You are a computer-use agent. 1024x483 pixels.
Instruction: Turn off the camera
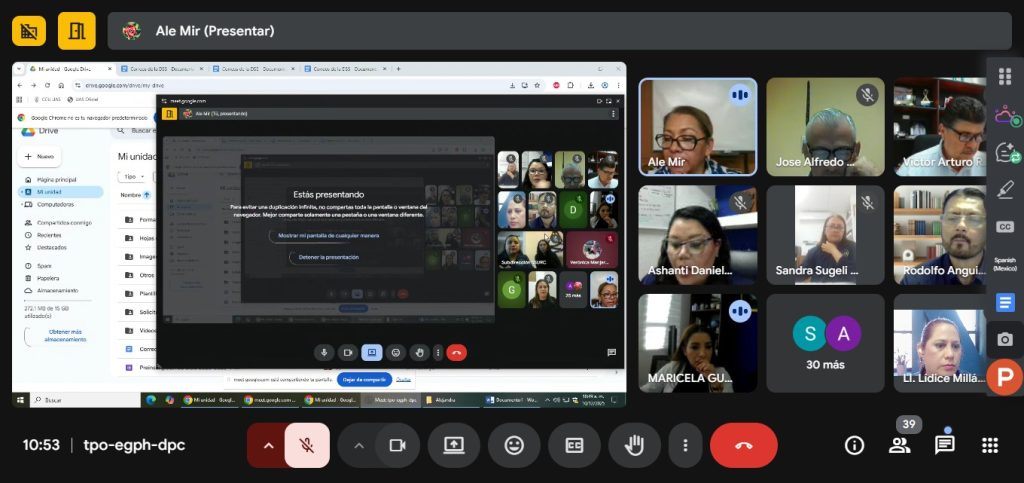pos(397,446)
